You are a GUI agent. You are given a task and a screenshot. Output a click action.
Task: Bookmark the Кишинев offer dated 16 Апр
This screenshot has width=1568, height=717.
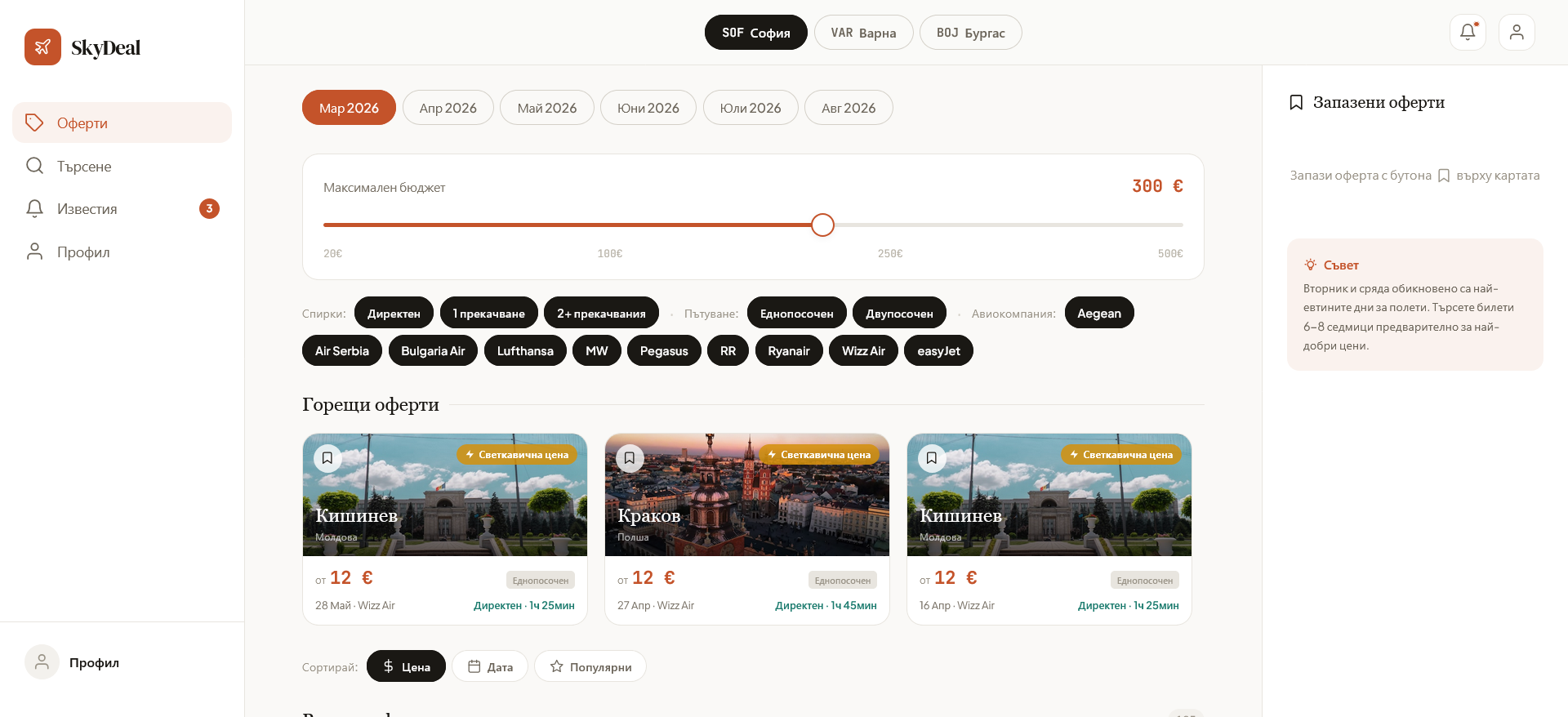pyautogui.click(x=932, y=458)
